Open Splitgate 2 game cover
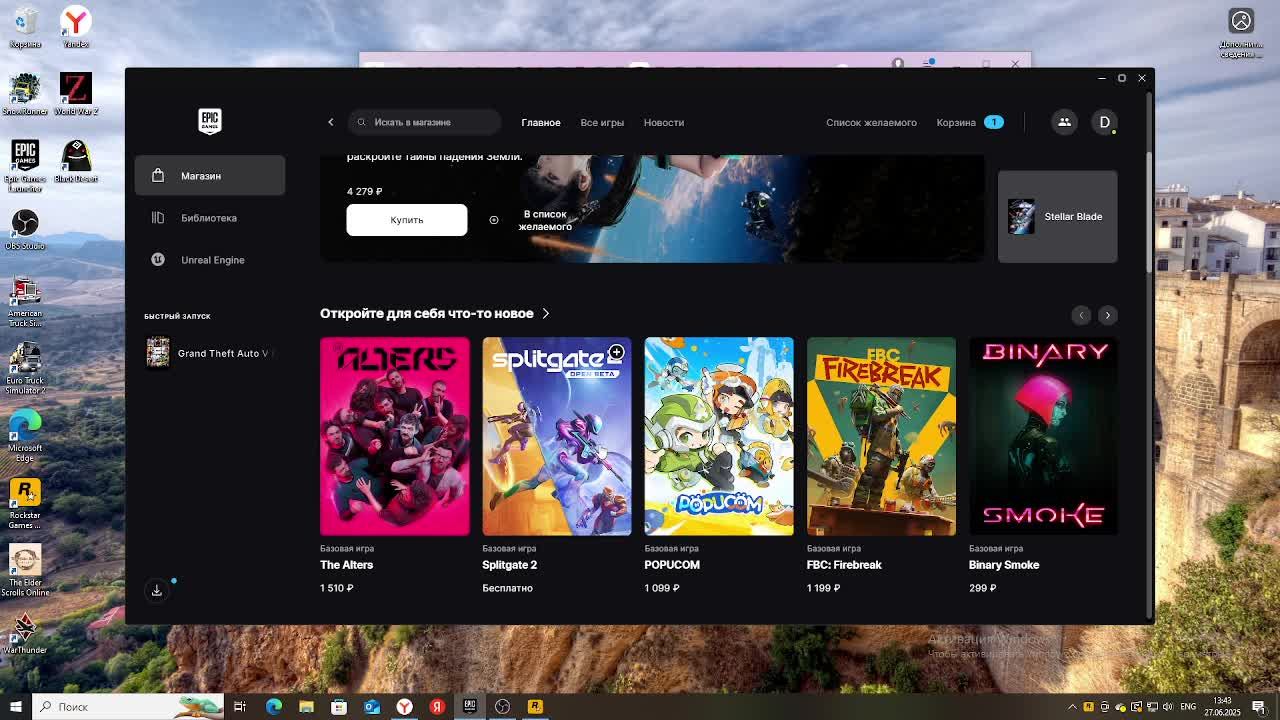The width and height of the screenshot is (1280, 720). click(x=557, y=436)
